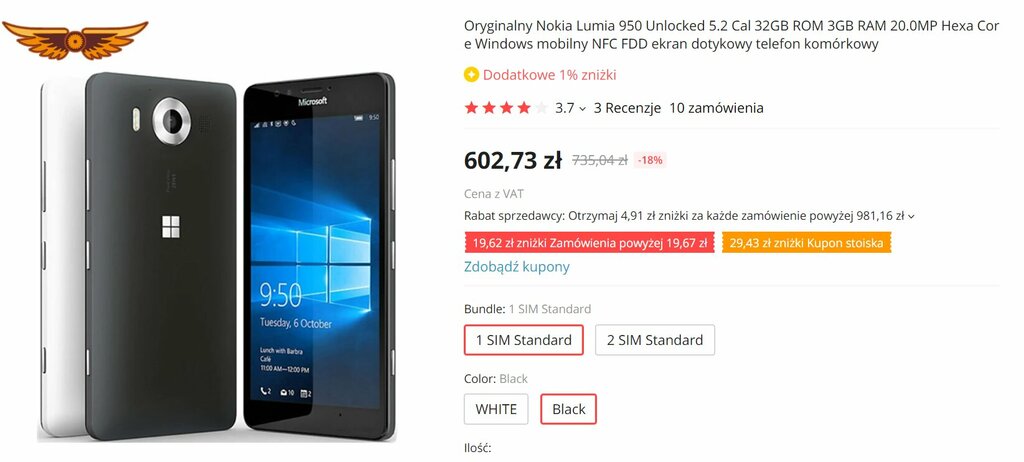Viewport: 1024px width, 462px height.
Task: Click the yellow coin discount icon
Action: tap(472, 75)
